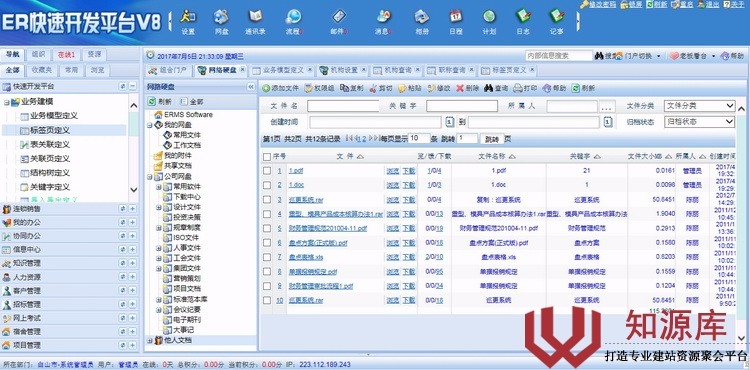The height and width of the screenshot is (370, 750).
Task: Tick checkbox for row 10 巡更系统.rar
Action: coord(267,300)
